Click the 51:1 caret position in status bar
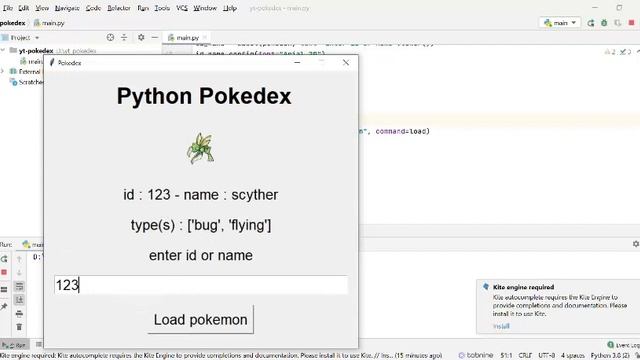 (506, 355)
